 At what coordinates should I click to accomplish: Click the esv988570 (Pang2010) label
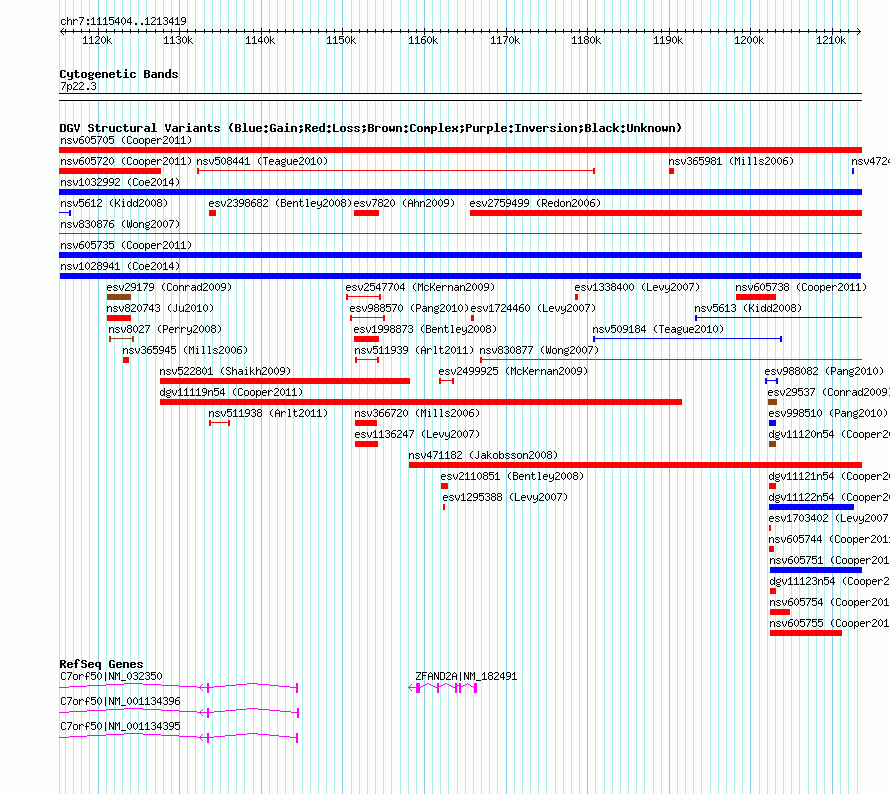point(409,308)
